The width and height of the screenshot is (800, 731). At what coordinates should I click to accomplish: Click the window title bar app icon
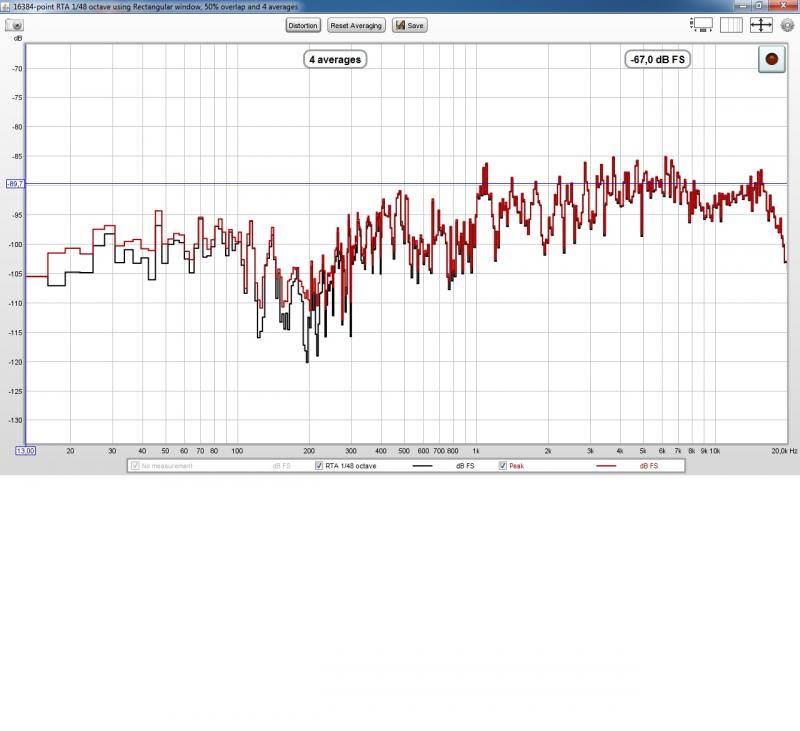[5, 7]
